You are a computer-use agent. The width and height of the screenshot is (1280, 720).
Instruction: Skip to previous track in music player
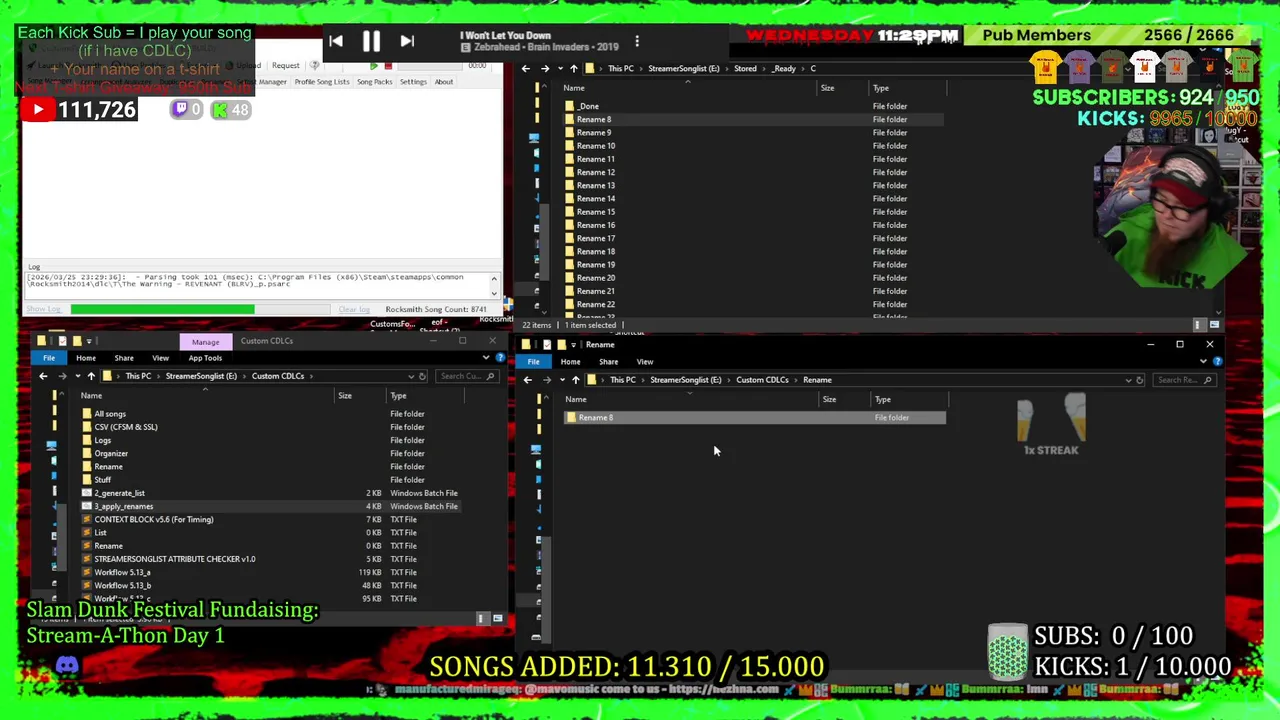click(x=336, y=41)
